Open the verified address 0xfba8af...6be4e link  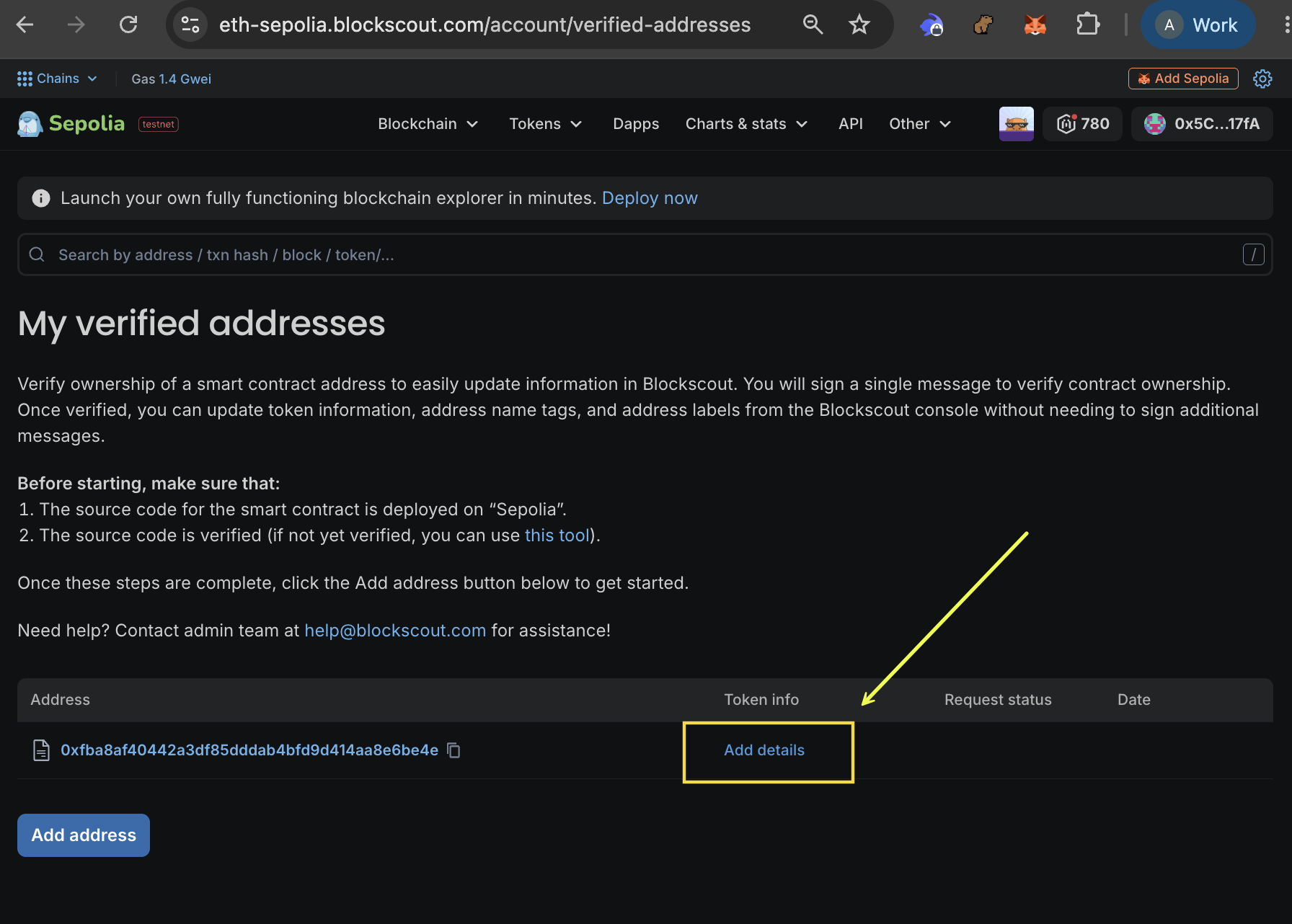[249, 750]
